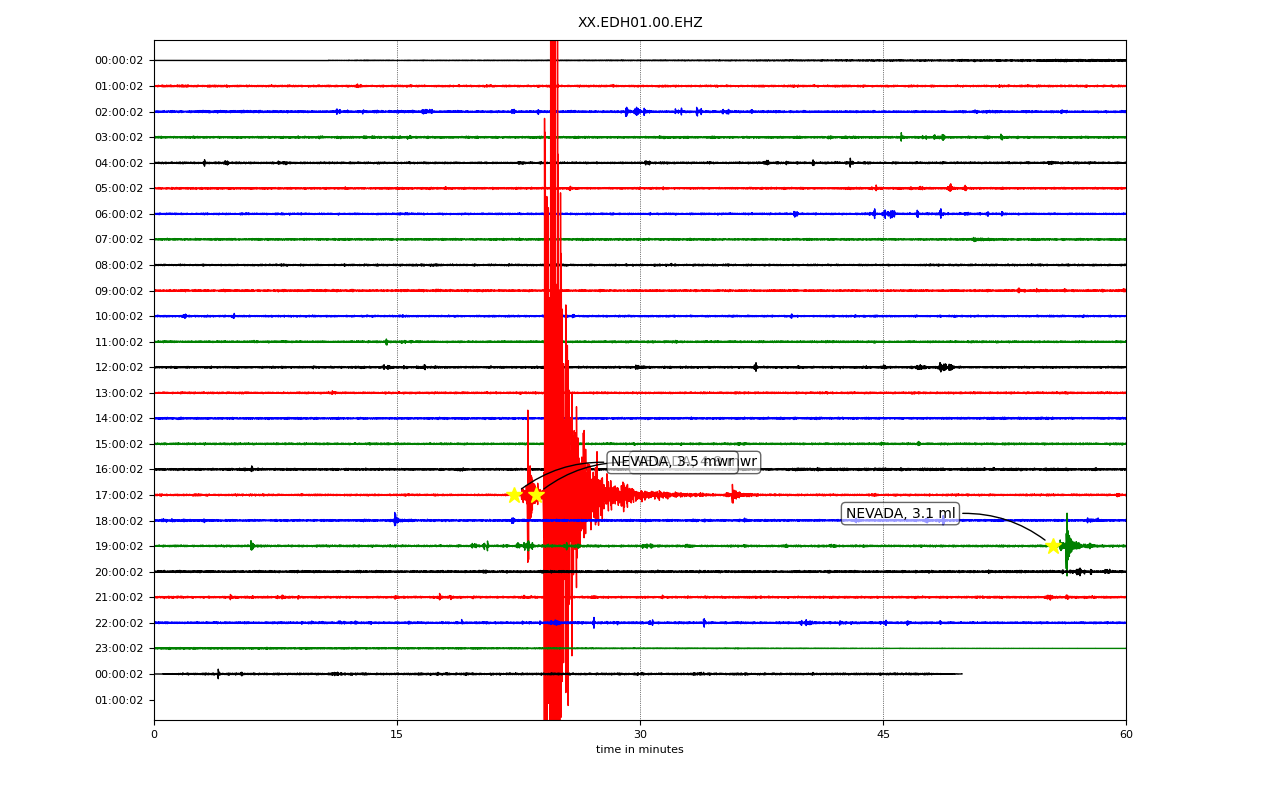The width and height of the screenshot is (1280, 800).
Task: Click the leftmost yellow star on the 17:00:02 trace
Action: click(514, 495)
